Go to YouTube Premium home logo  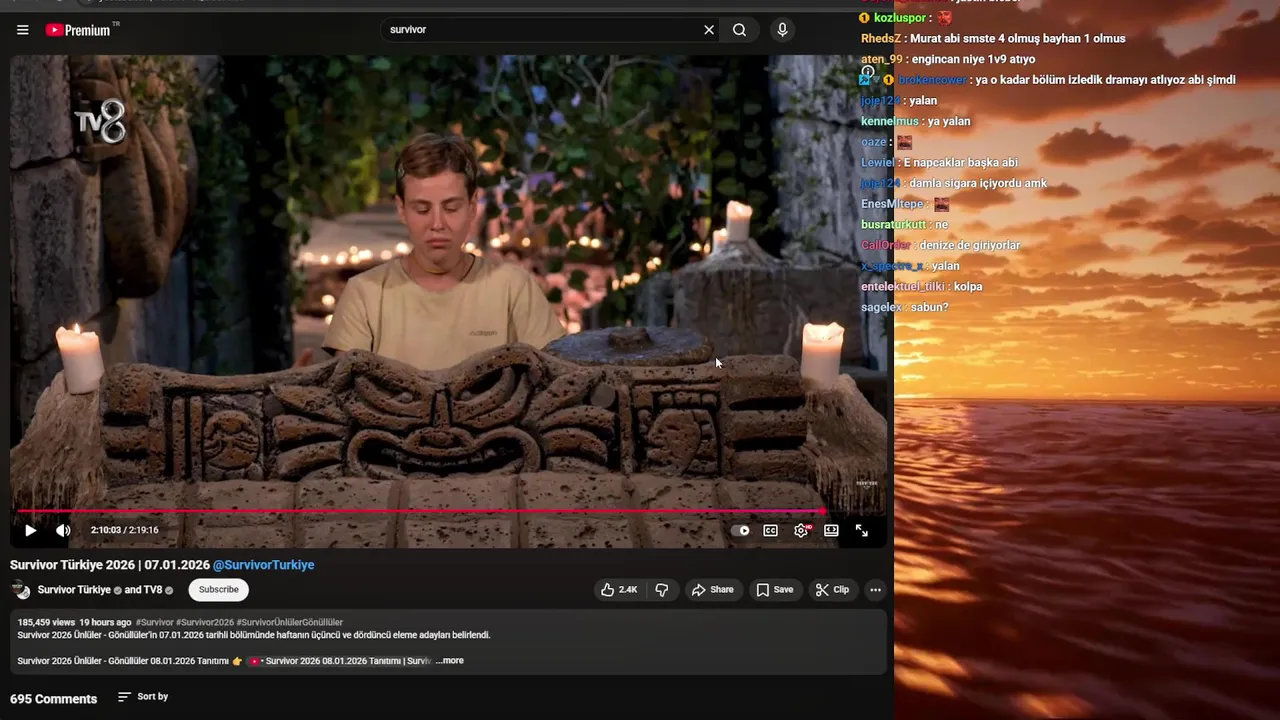pyautogui.click(x=82, y=30)
